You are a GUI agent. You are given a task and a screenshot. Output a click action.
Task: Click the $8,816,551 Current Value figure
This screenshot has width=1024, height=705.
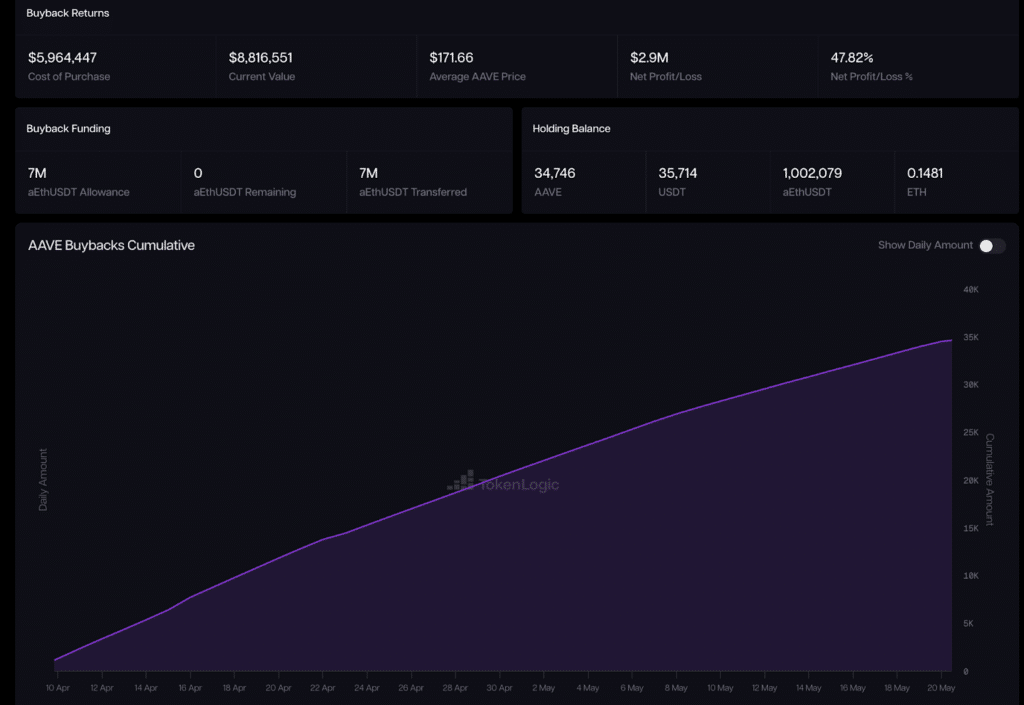(261, 57)
